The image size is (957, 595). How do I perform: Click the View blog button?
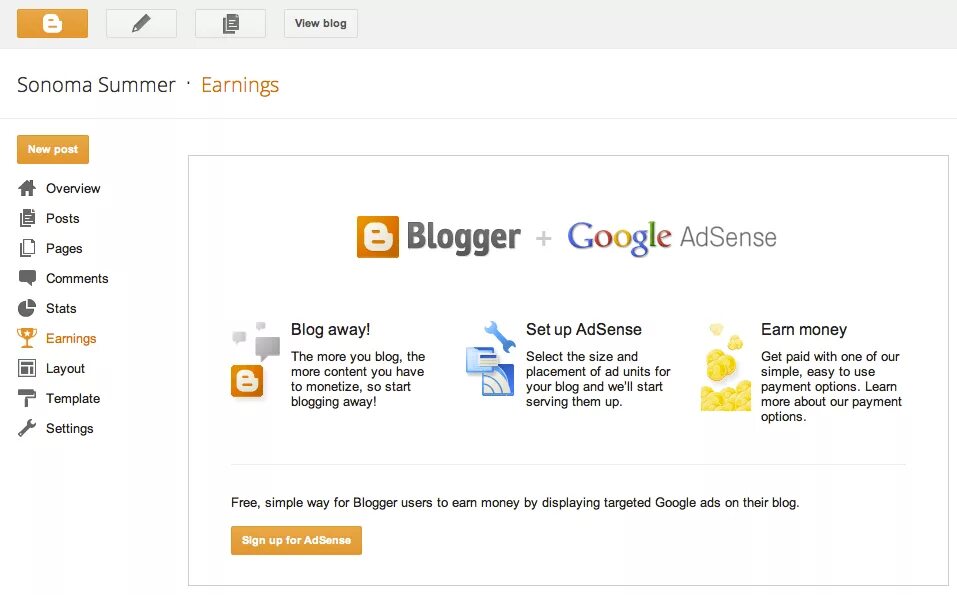point(320,23)
